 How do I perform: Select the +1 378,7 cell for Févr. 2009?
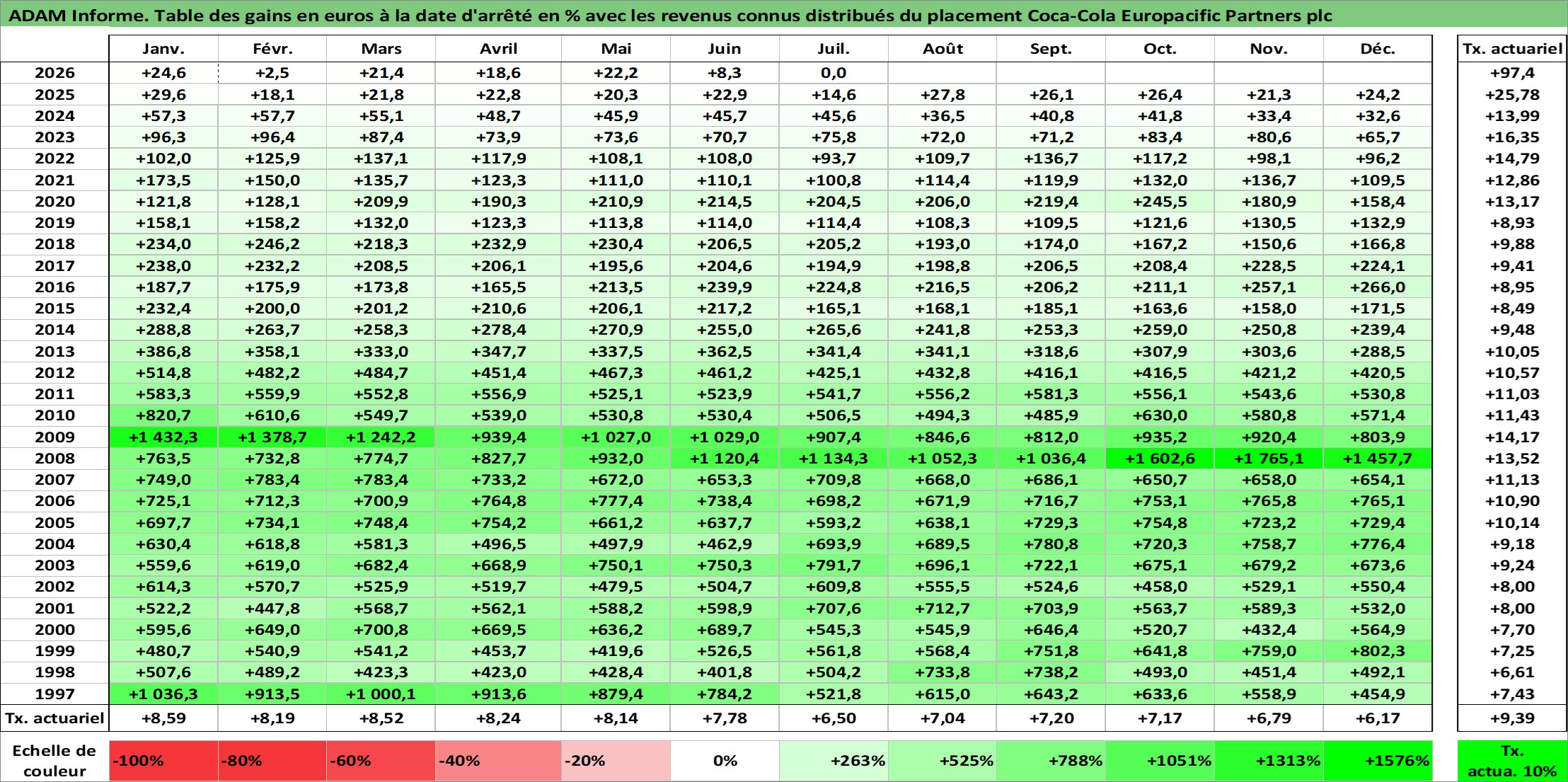272,437
